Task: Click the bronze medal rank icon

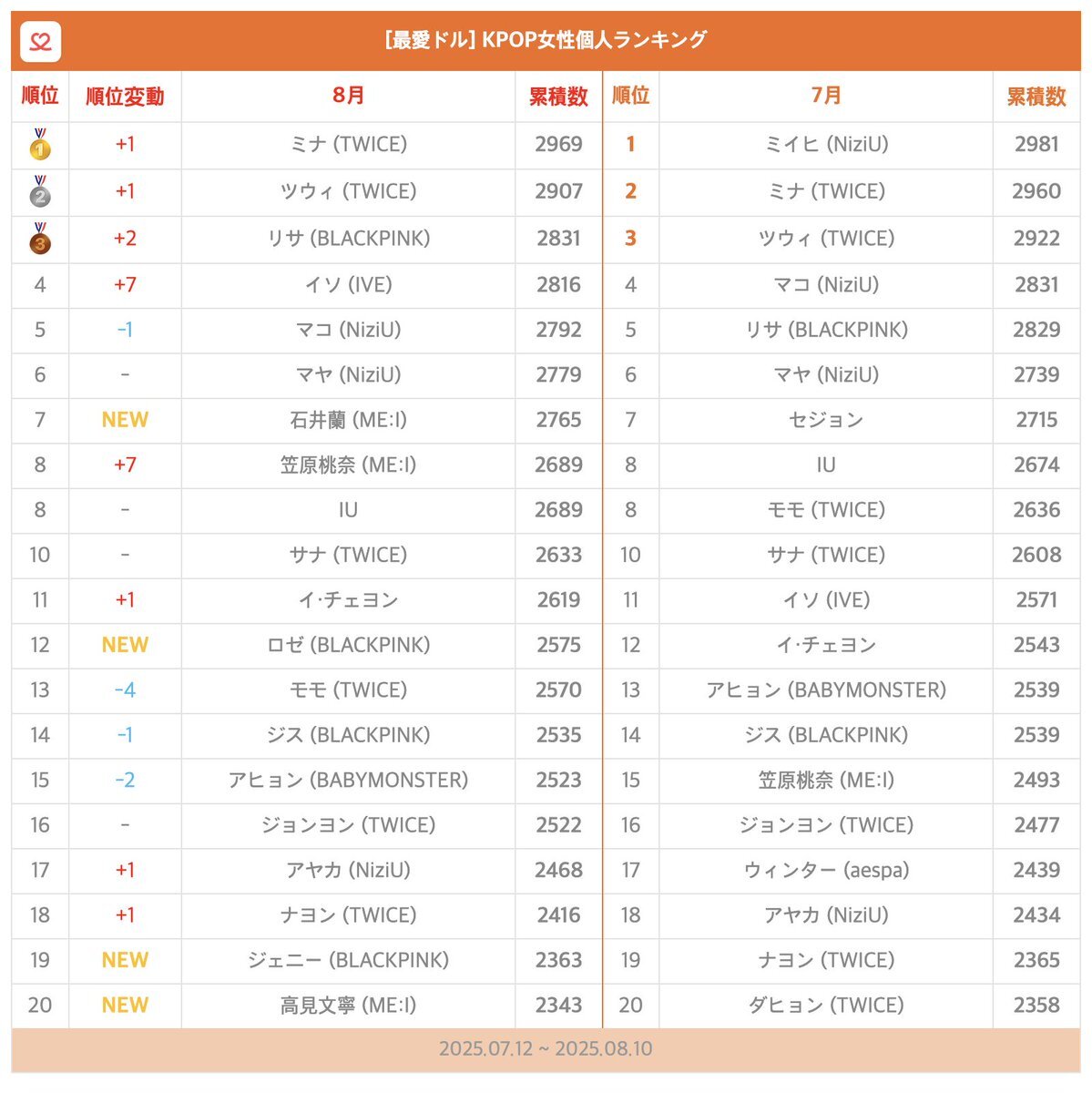Action: [40, 239]
